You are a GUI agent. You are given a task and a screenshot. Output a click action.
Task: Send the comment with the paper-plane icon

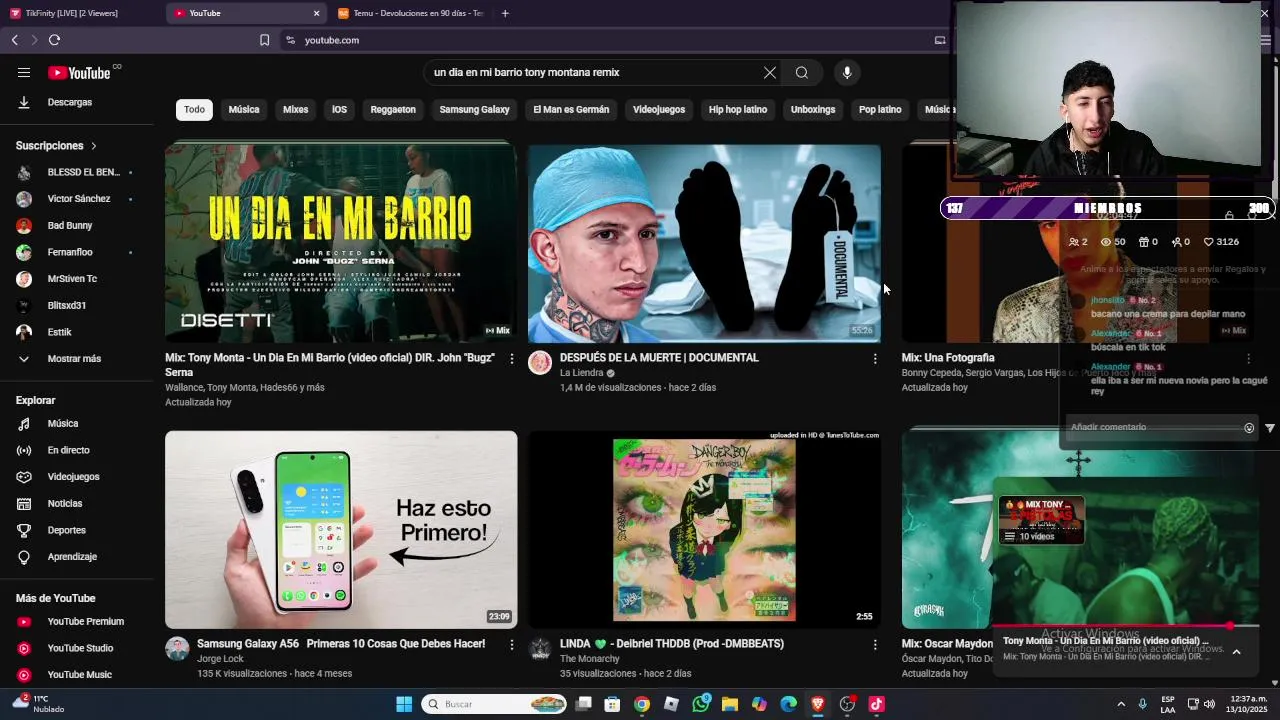[x=1270, y=427]
